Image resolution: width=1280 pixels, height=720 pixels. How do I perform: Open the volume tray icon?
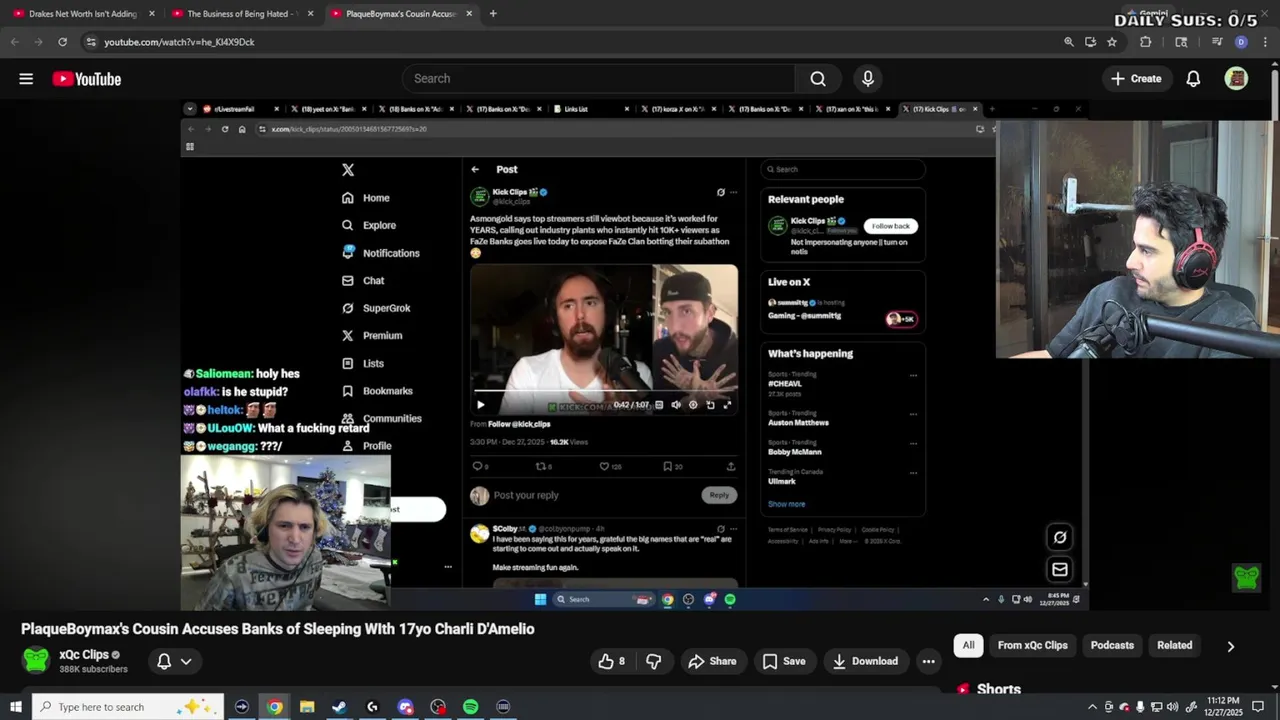tap(1172, 707)
